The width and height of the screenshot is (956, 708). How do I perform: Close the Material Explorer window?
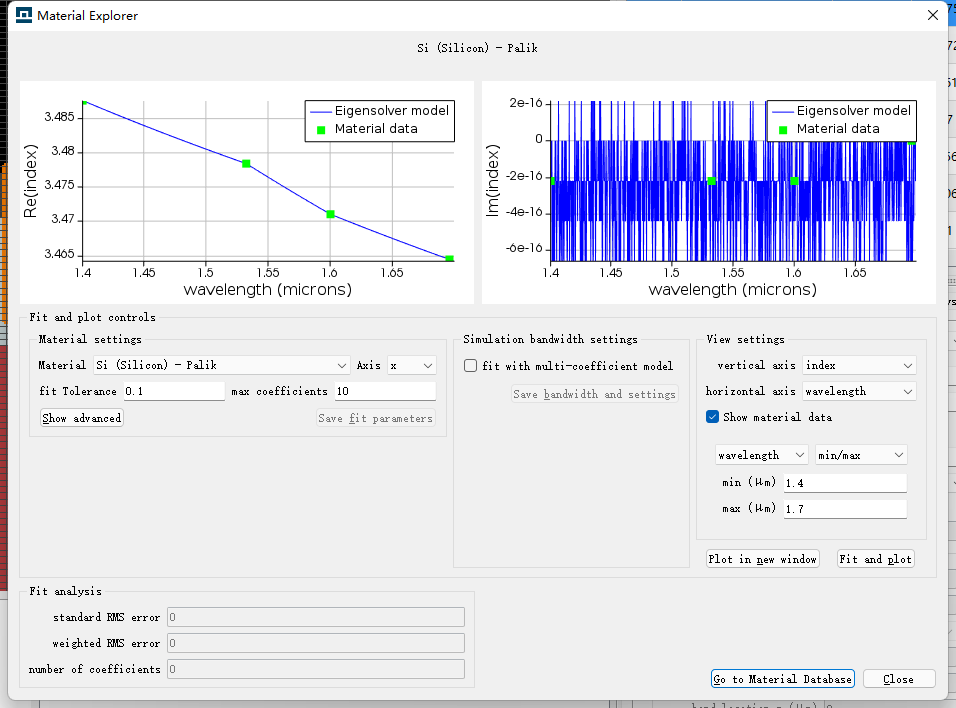(933, 15)
